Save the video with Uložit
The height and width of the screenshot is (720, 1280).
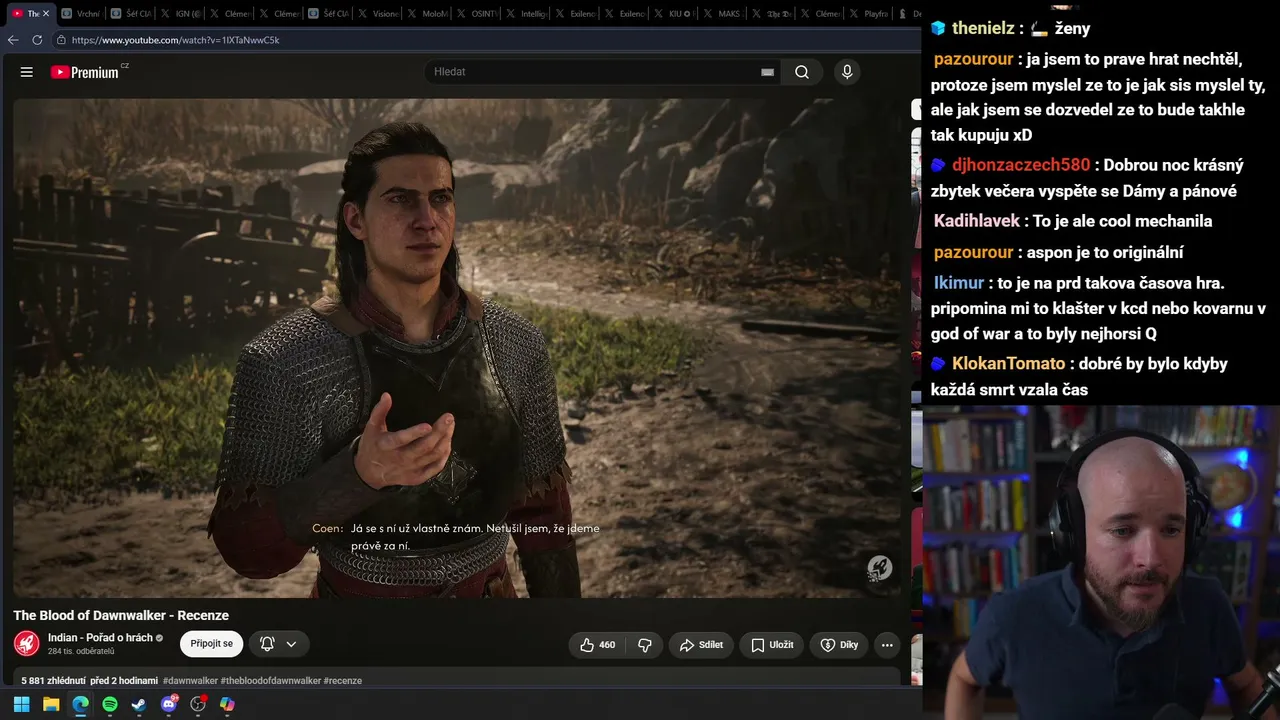coord(772,645)
